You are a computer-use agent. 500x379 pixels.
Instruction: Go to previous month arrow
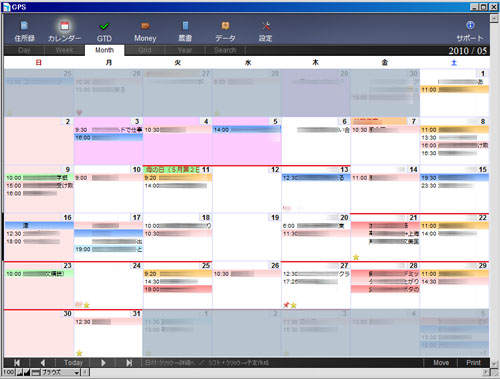[x=43, y=363]
